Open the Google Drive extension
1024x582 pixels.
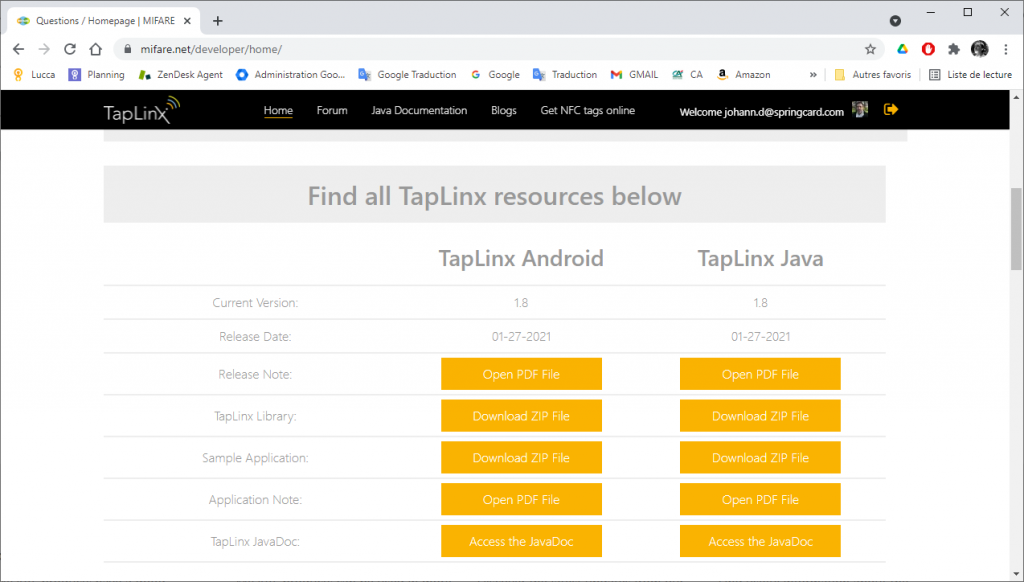coord(903,49)
